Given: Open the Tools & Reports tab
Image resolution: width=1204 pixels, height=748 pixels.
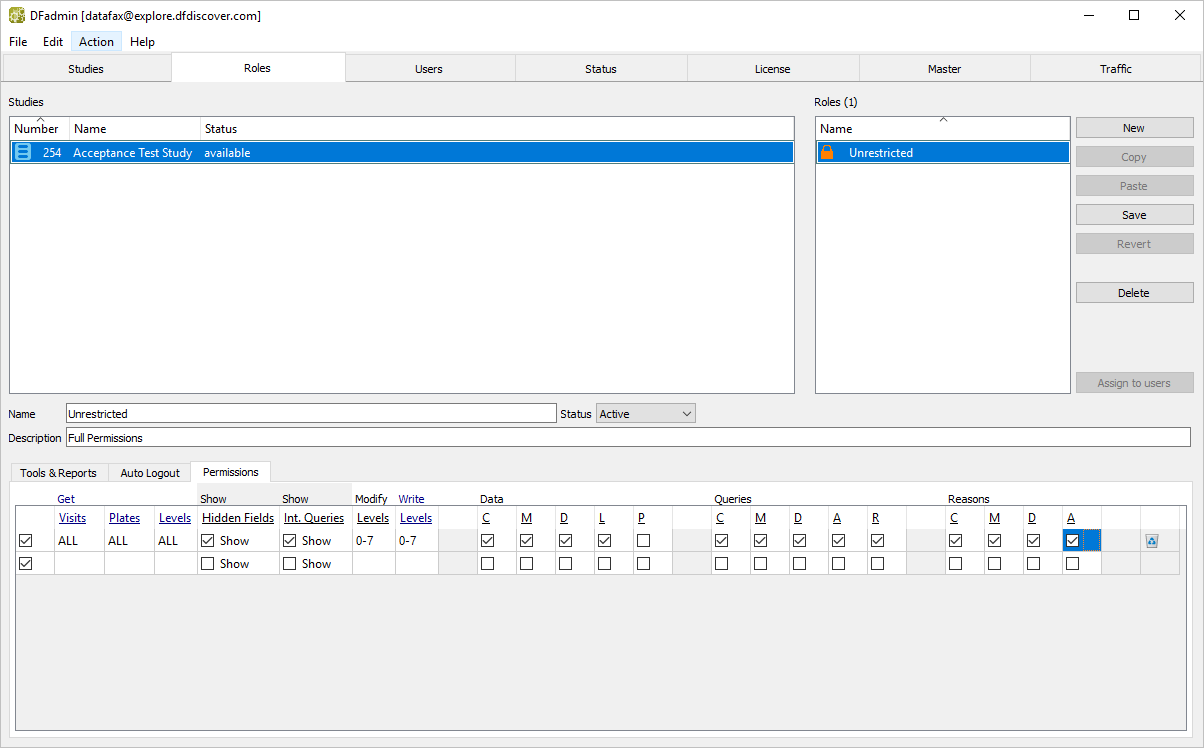Looking at the screenshot, I should click(58, 473).
